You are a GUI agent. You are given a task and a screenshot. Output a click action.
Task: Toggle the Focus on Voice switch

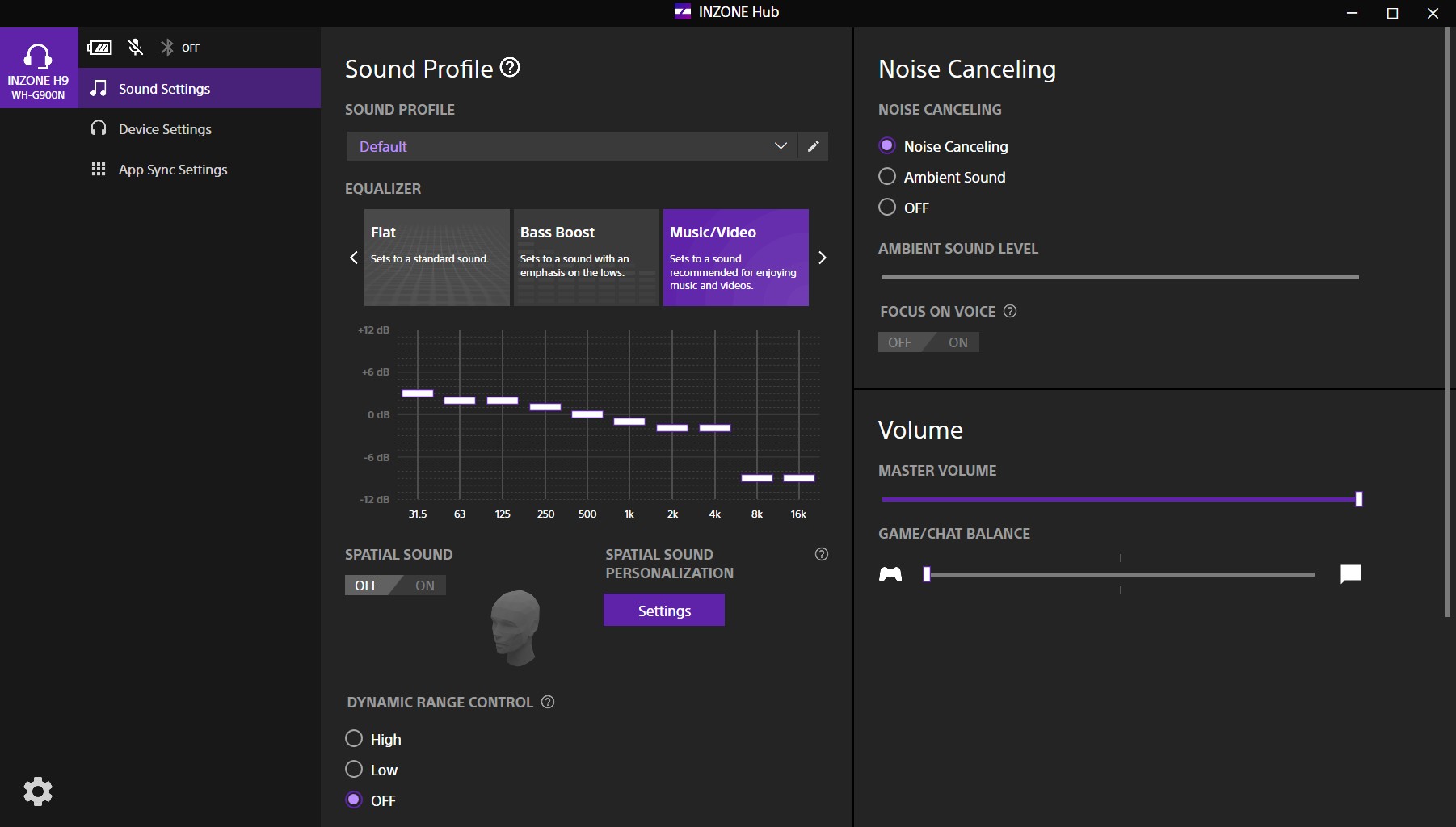(x=928, y=342)
